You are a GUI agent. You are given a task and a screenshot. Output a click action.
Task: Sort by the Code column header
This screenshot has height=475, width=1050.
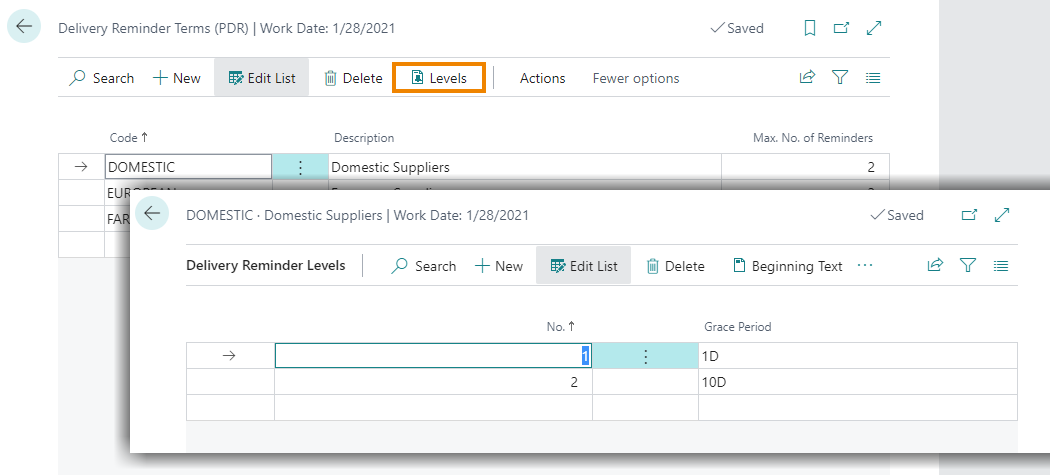tap(128, 138)
